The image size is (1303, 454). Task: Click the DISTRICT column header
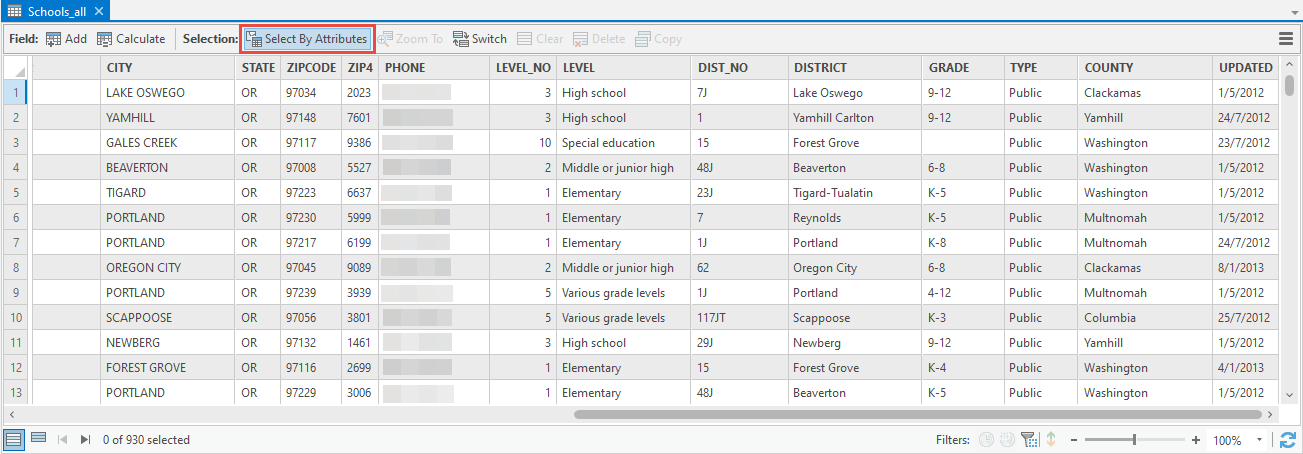point(853,68)
